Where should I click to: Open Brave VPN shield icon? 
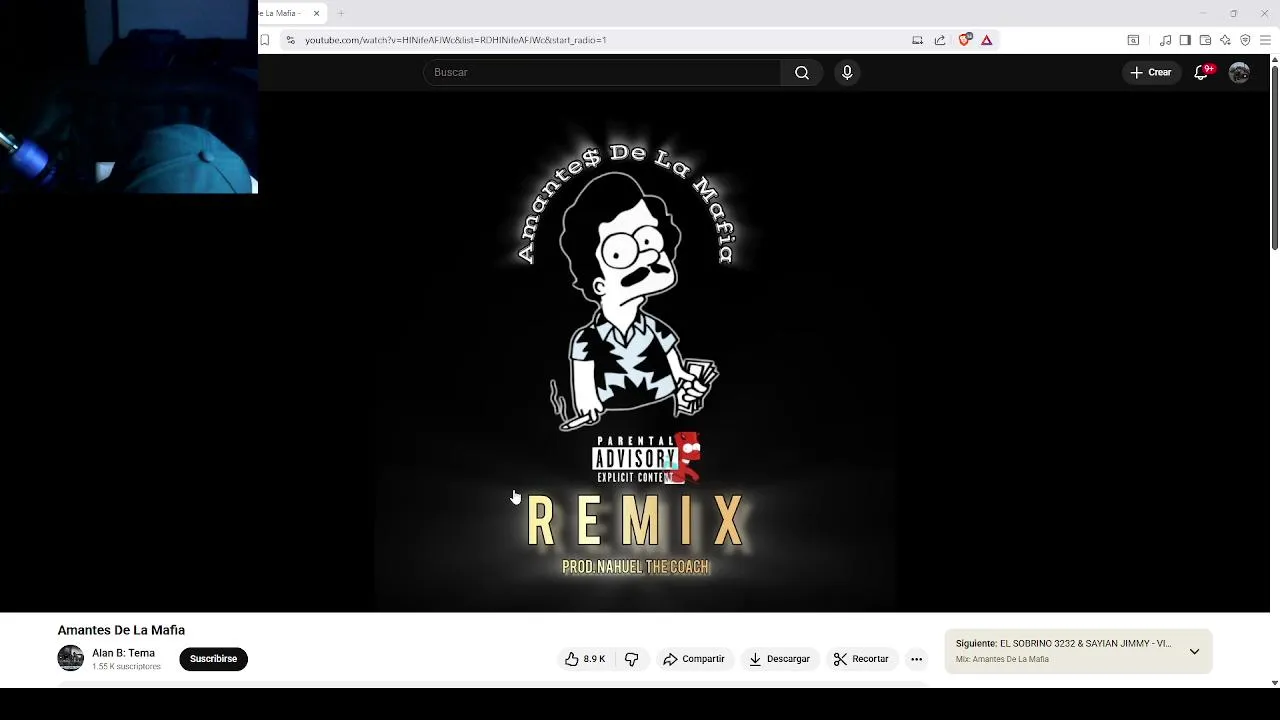(1245, 40)
